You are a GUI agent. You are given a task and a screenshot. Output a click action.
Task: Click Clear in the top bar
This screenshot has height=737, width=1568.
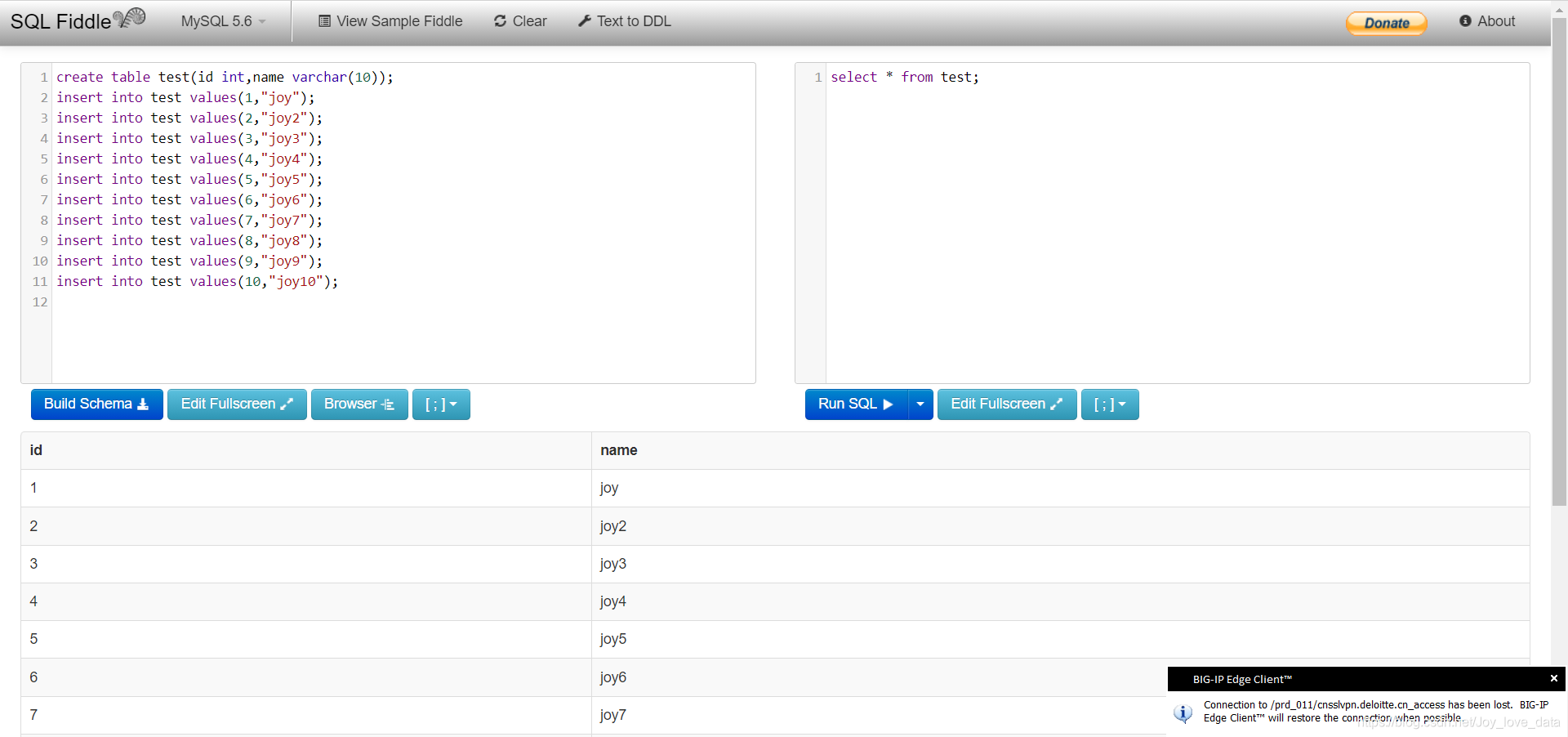[x=520, y=21]
